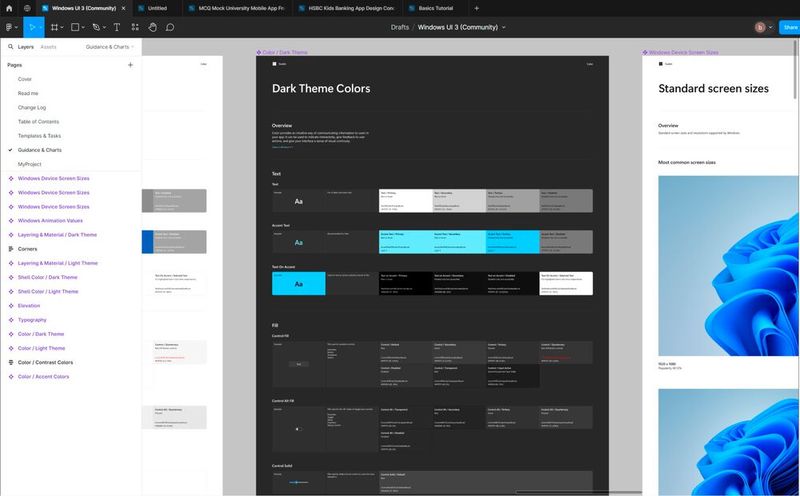Select the Comment tool

coord(170,27)
